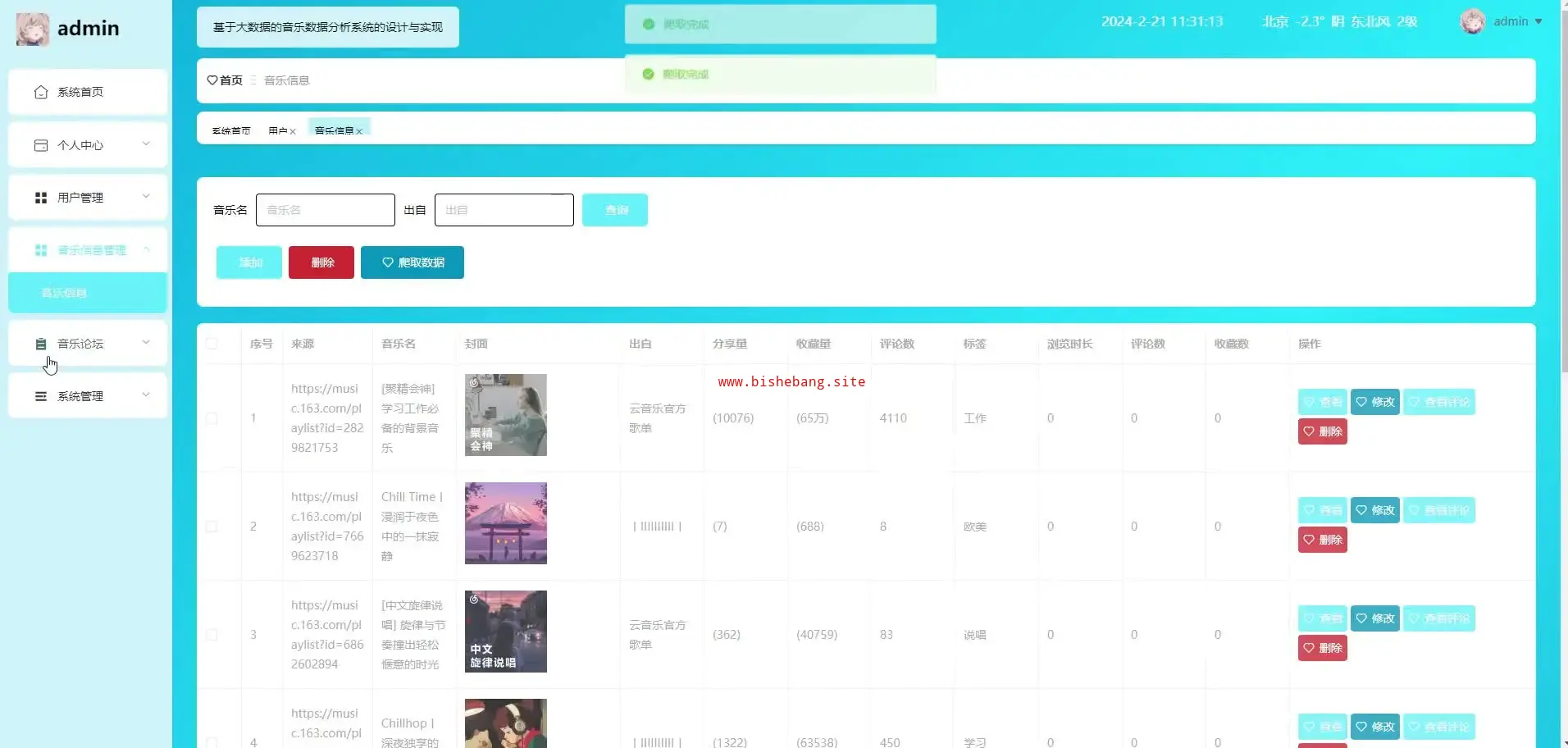Click the heart icon before 首页 breadcrumb
This screenshot has height=748, width=1568.
pos(212,80)
